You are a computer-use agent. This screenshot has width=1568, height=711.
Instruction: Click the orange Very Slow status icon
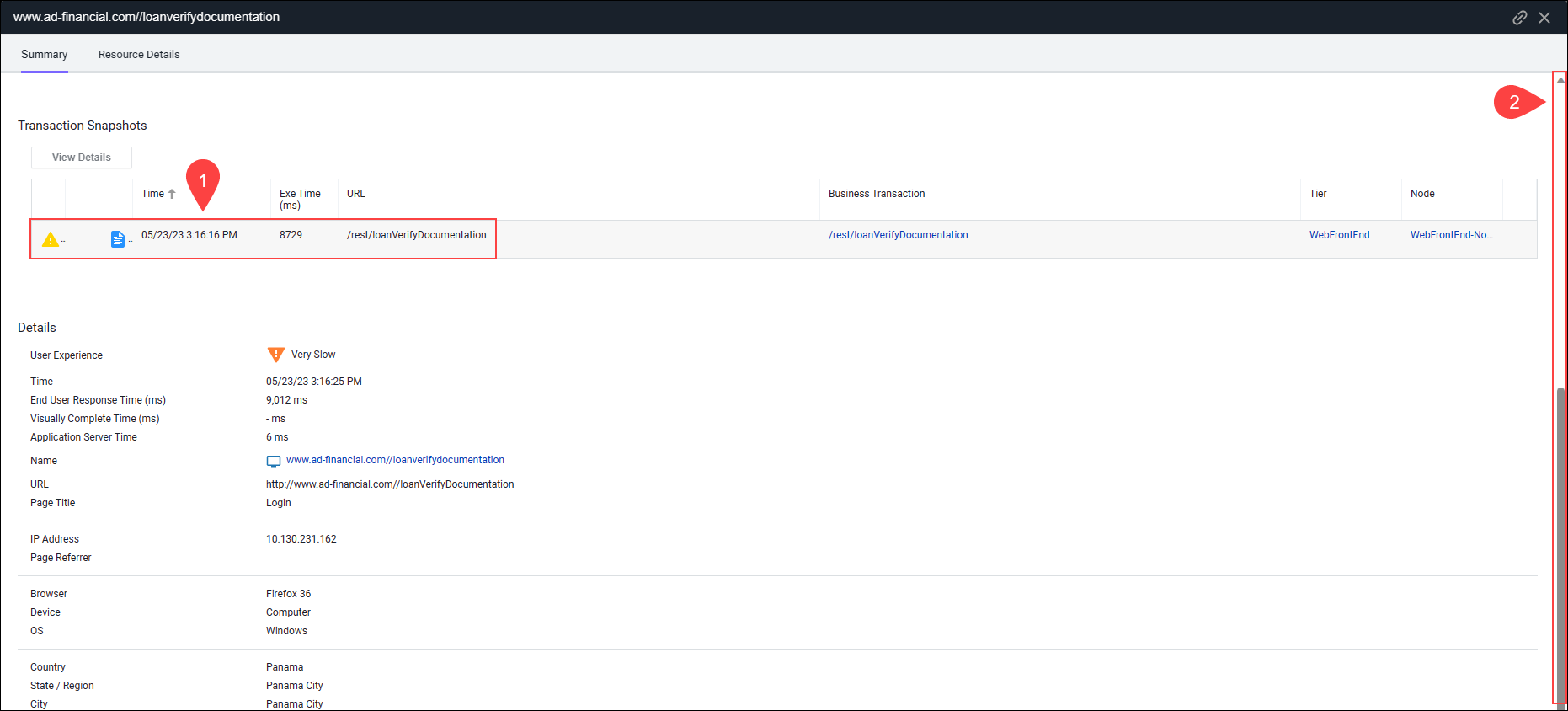(275, 355)
